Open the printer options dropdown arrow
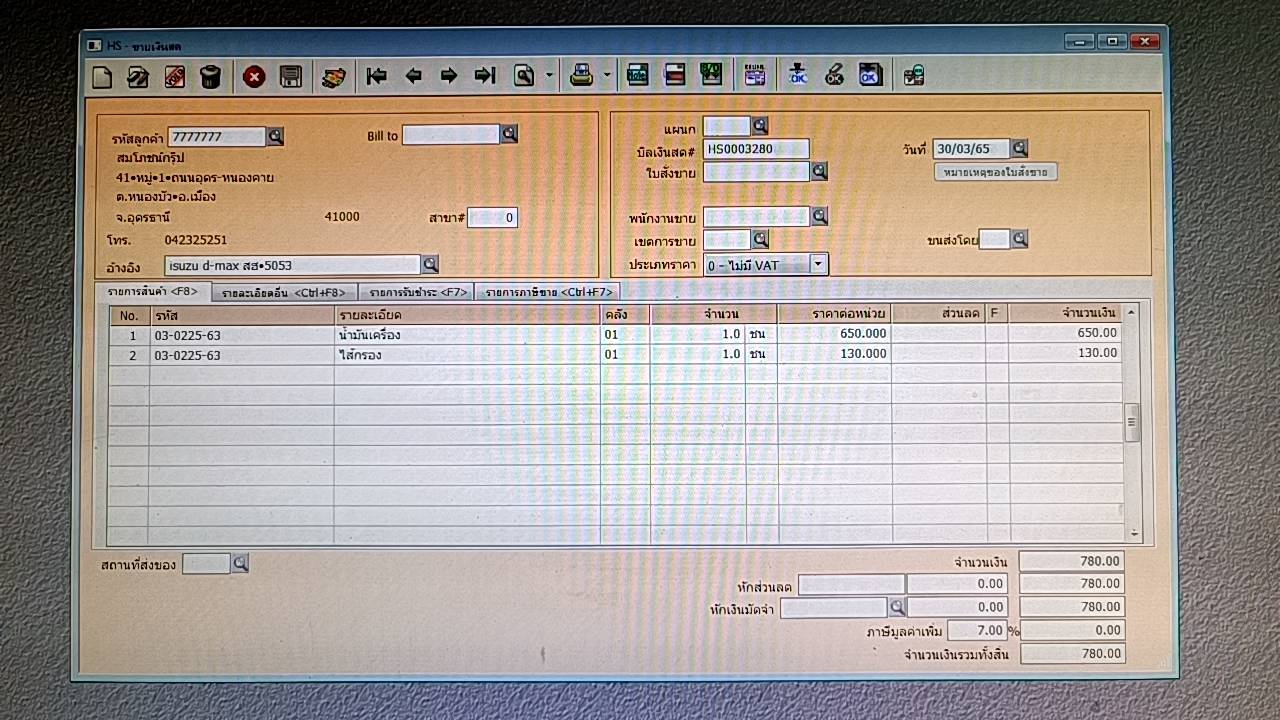This screenshot has width=1280, height=720. pyautogui.click(x=606, y=76)
